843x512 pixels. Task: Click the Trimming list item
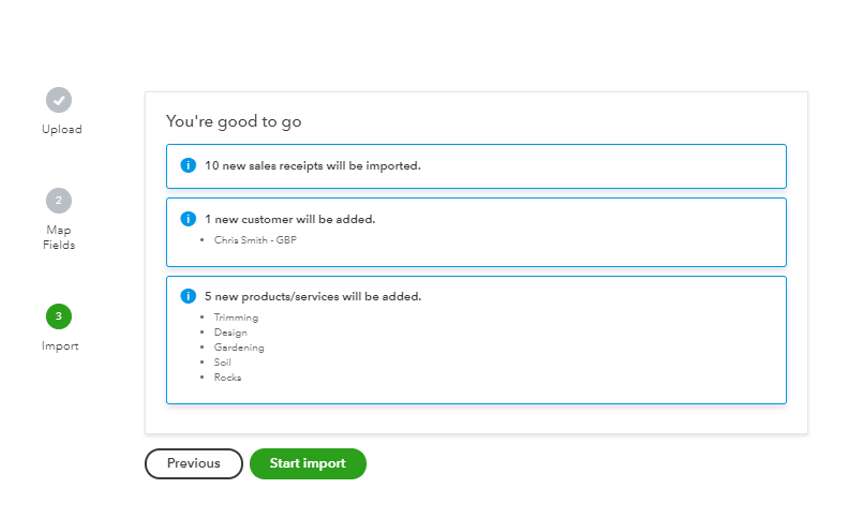(x=236, y=318)
